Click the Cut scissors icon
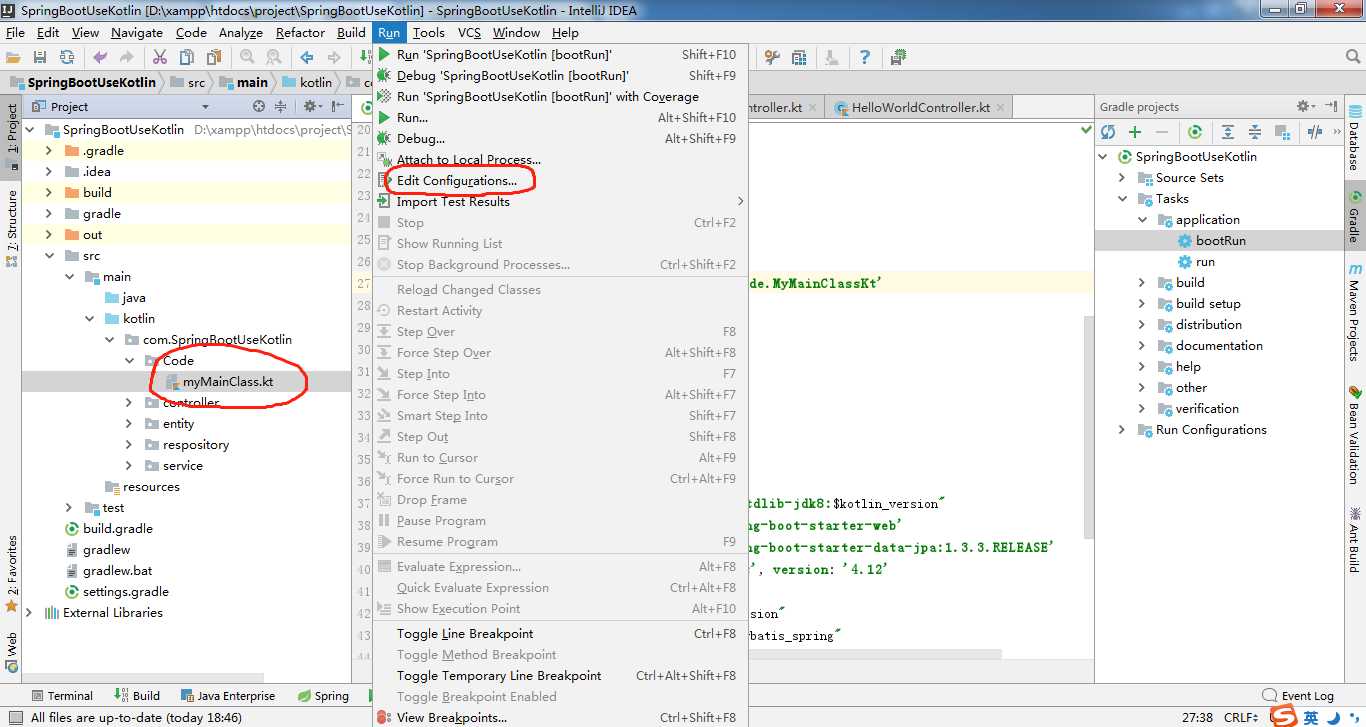The width and height of the screenshot is (1366, 727). click(160, 57)
